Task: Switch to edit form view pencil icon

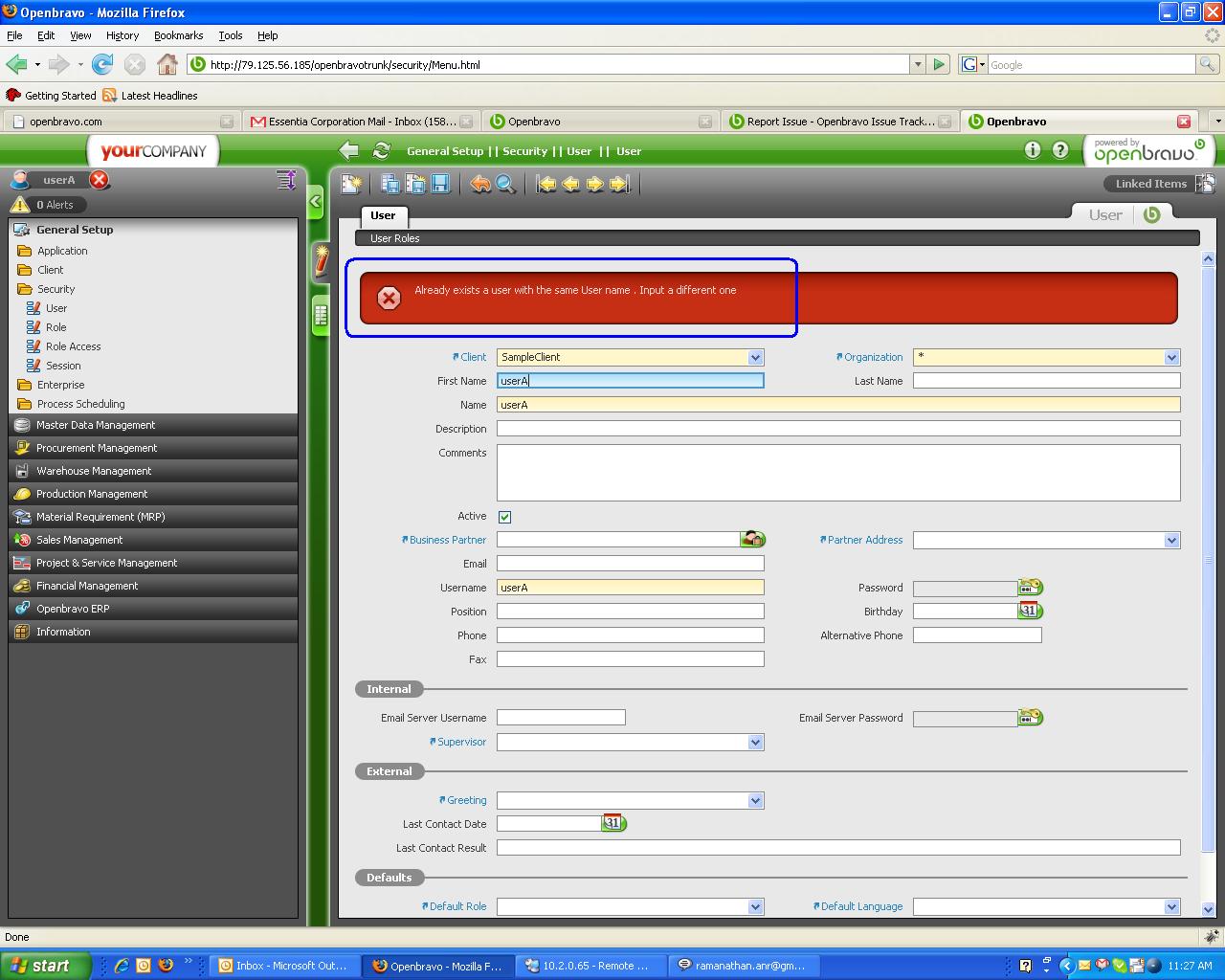Action: pyautogui.click(x=322, y=260)
